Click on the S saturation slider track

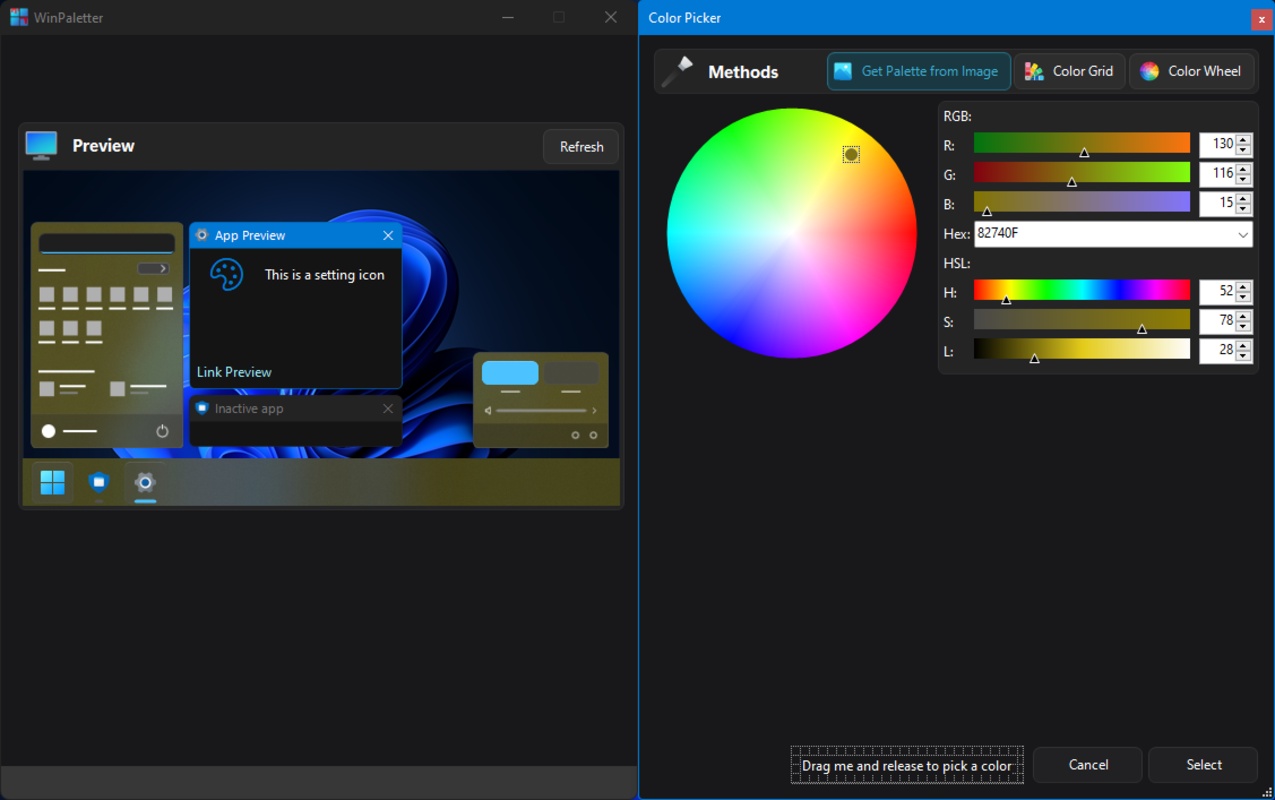[1082, 319]
